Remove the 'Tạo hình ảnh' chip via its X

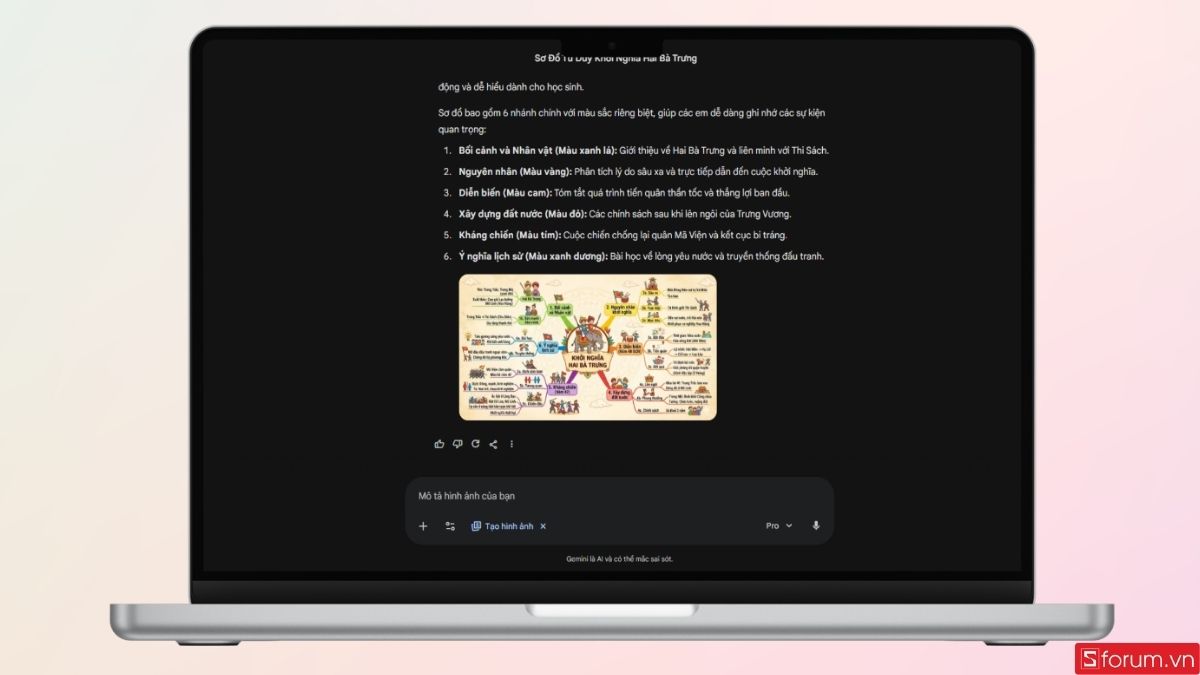(543, 526)
